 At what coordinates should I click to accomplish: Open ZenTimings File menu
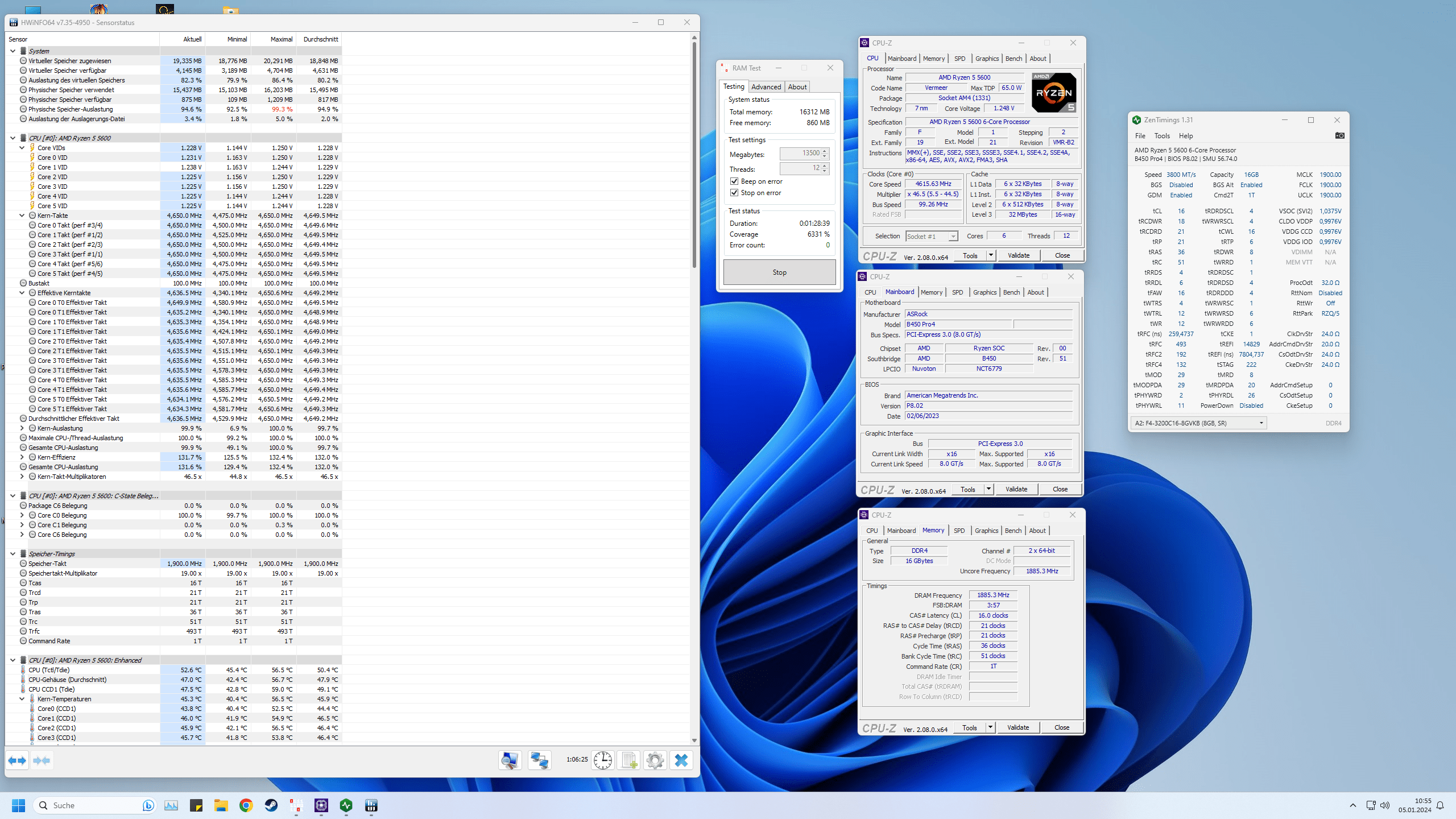point(1140,136)
